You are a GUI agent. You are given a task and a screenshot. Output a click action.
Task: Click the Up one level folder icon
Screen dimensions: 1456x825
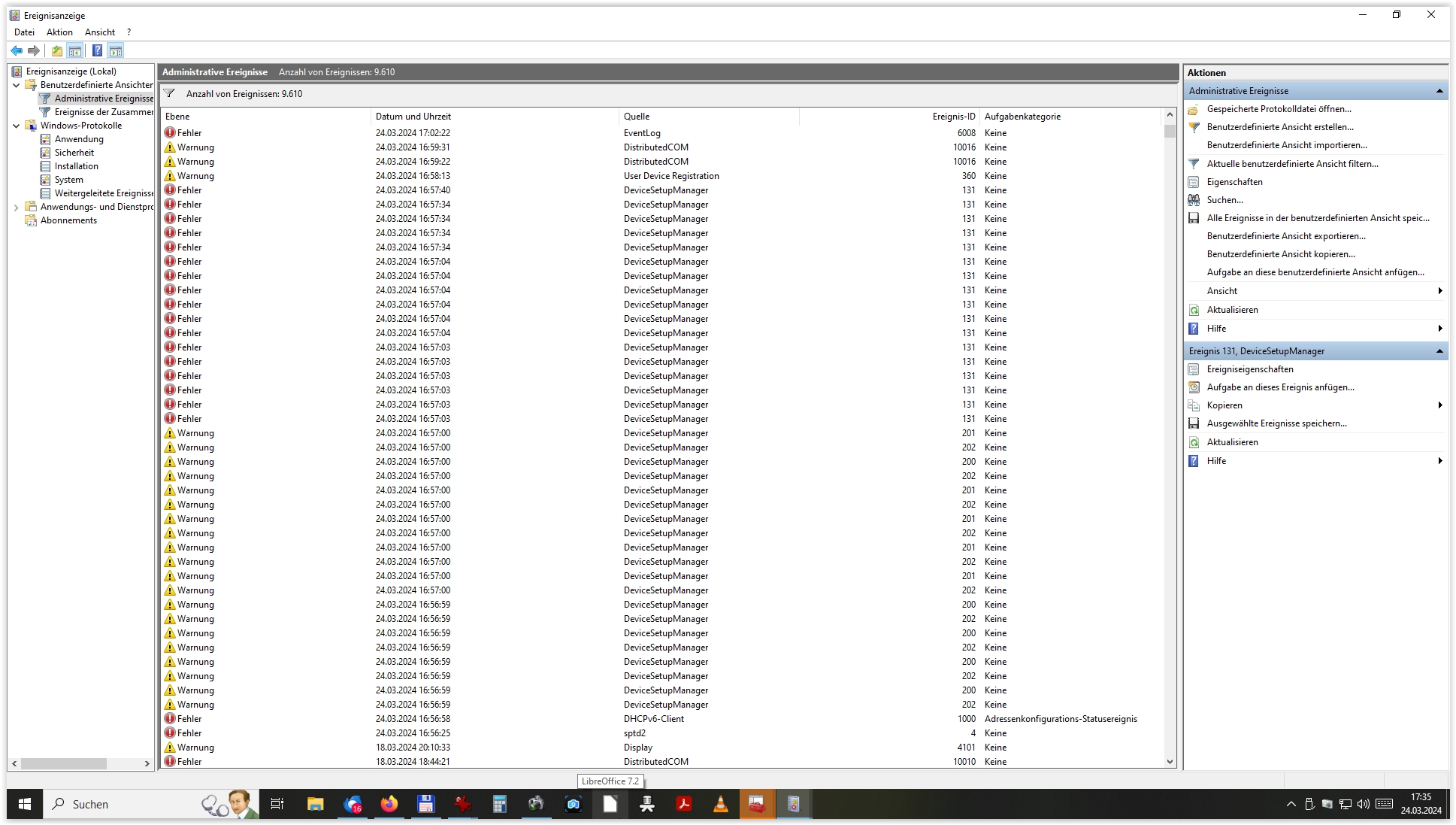(x=57, y=50)
